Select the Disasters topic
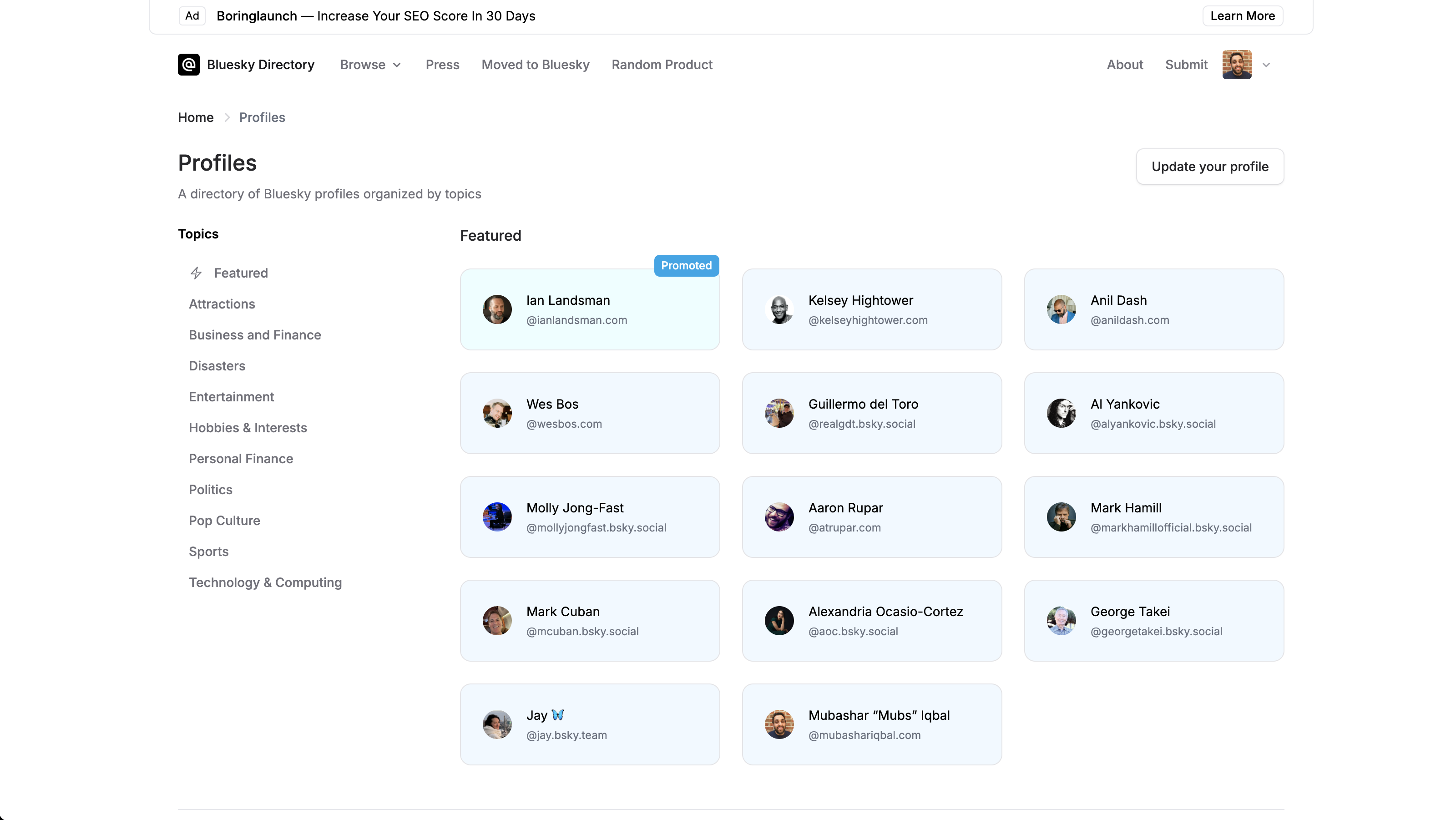Viewport: 1456px width, 820px height. click(217, 366)
